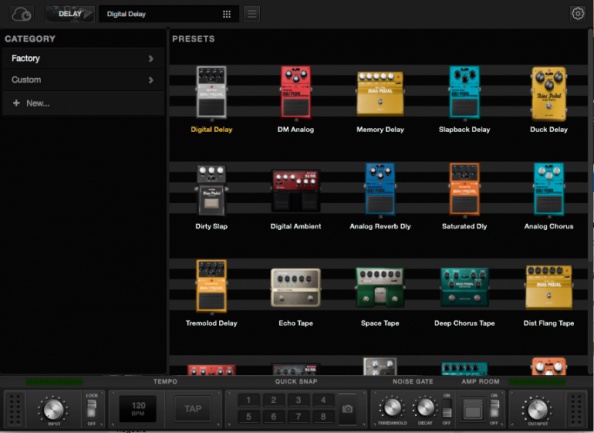Click the Noise Gate DECAY knob

click(425, 408)
